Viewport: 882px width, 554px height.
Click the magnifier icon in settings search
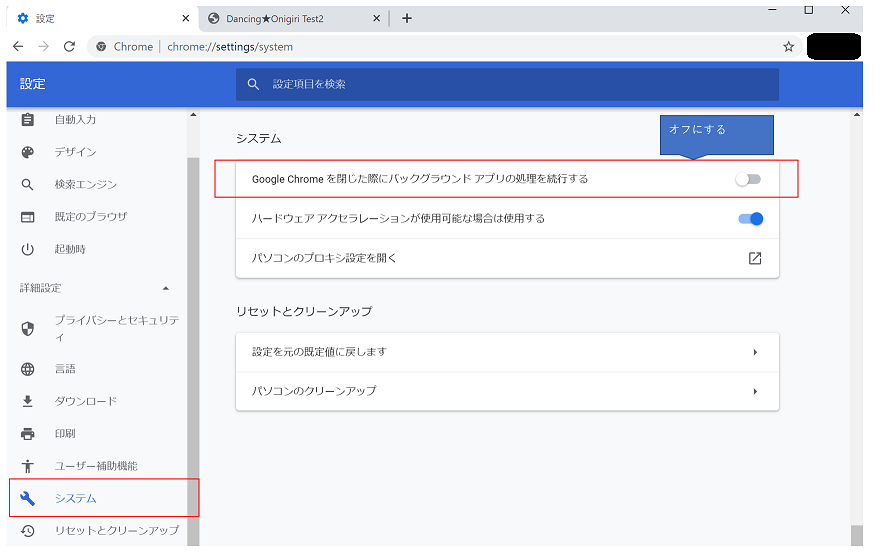pyautogui.click(x=253, y=84)
